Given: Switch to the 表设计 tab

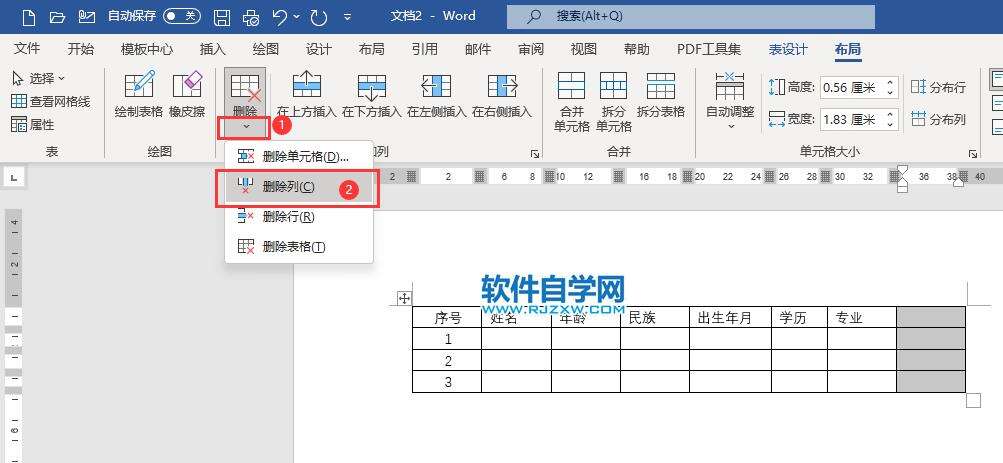Looking at the screenshot, I should click(x=788, y=49).
